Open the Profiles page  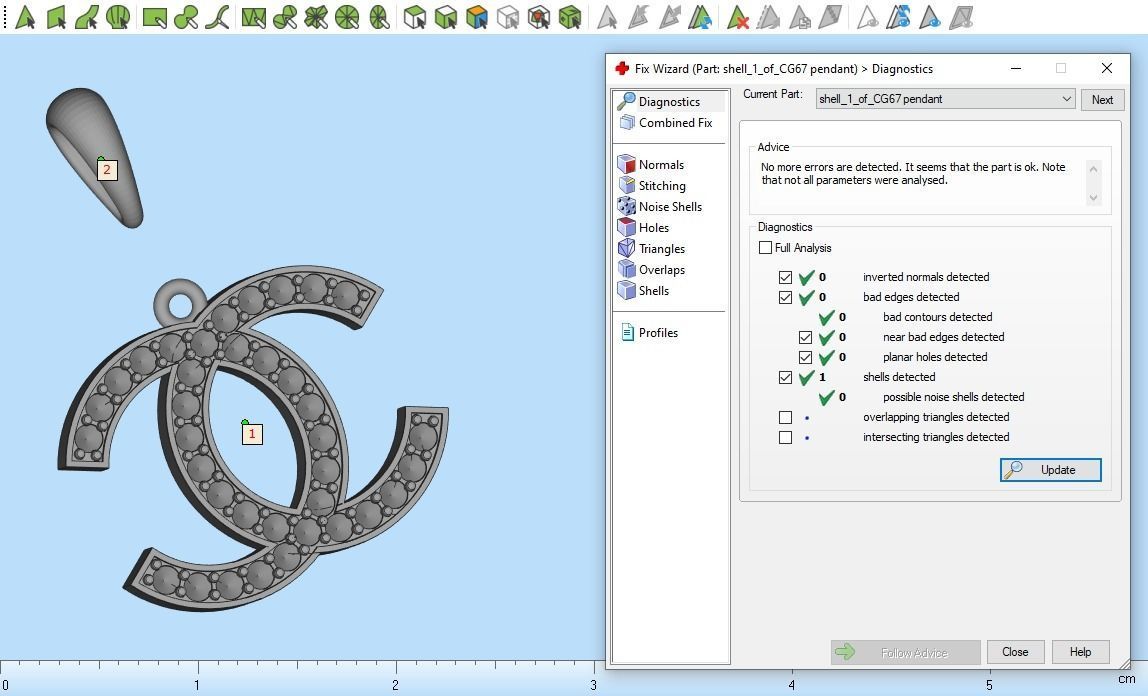(x=657, y=333)
